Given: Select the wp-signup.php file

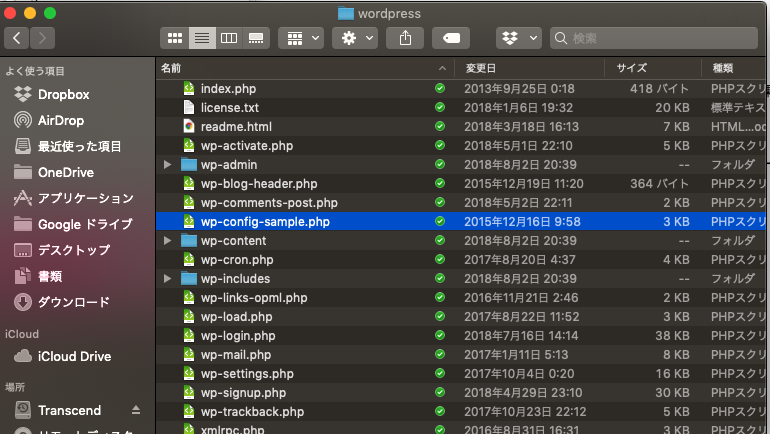Looking at the screenshot, I should coord(461,392).
